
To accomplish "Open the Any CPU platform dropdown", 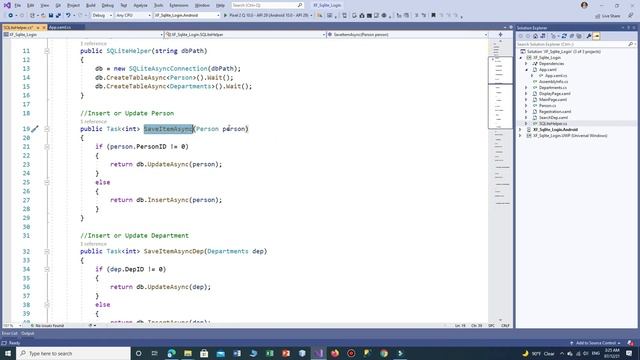I will tap(133, 15).
